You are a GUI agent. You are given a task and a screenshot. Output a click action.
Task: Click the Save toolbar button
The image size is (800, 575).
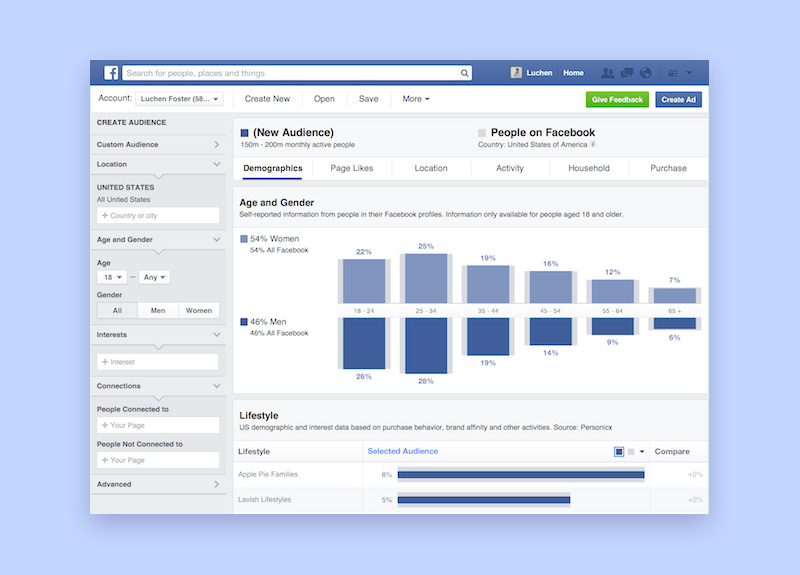(368, 98)
